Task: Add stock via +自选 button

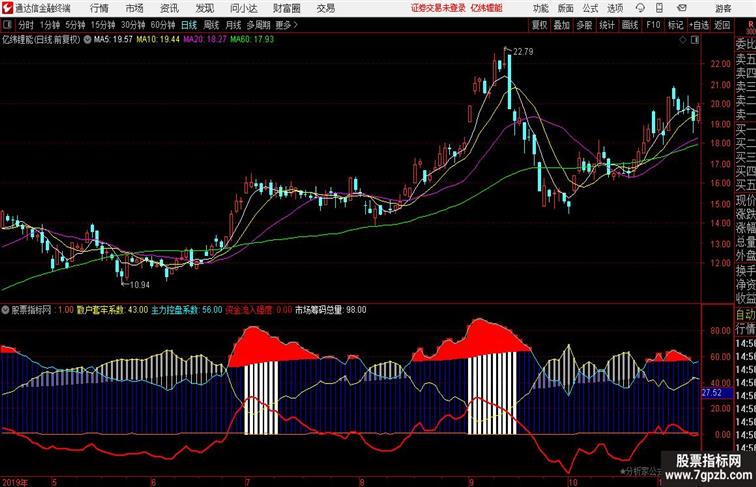Action: (699, 25)
